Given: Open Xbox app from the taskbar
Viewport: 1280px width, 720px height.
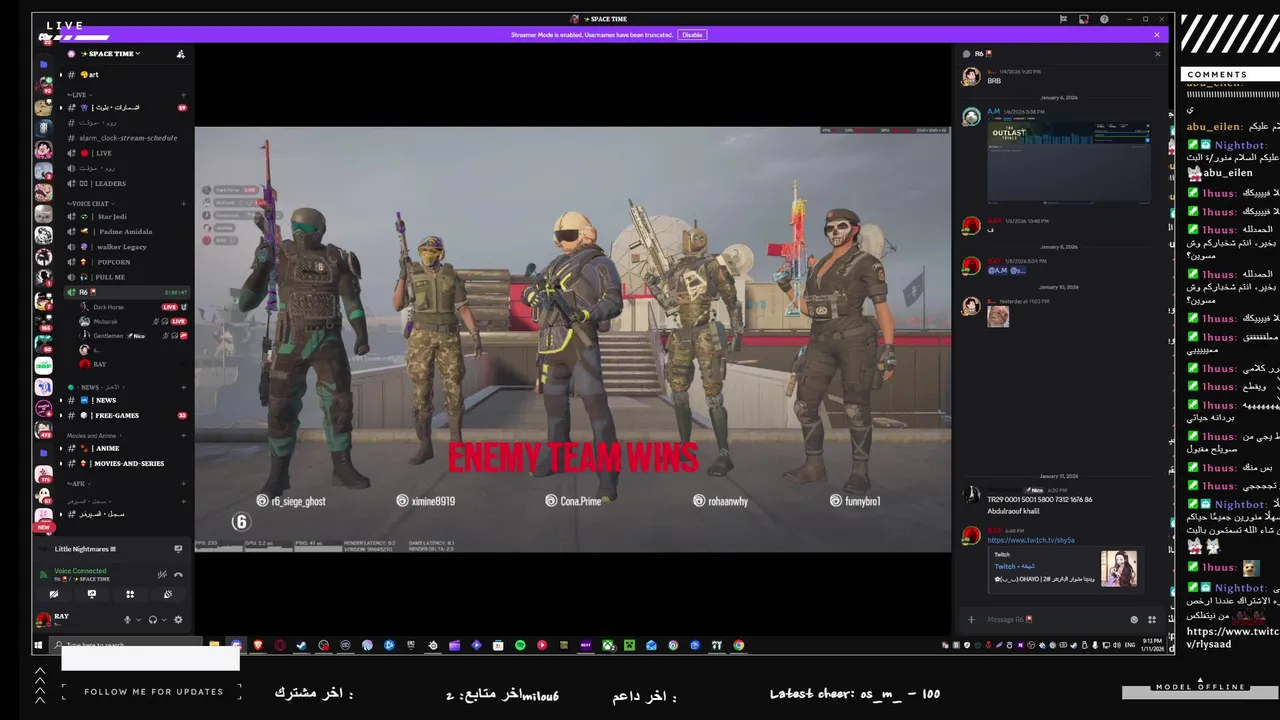Looking at the screenshot, I should (x=608, y=646).
